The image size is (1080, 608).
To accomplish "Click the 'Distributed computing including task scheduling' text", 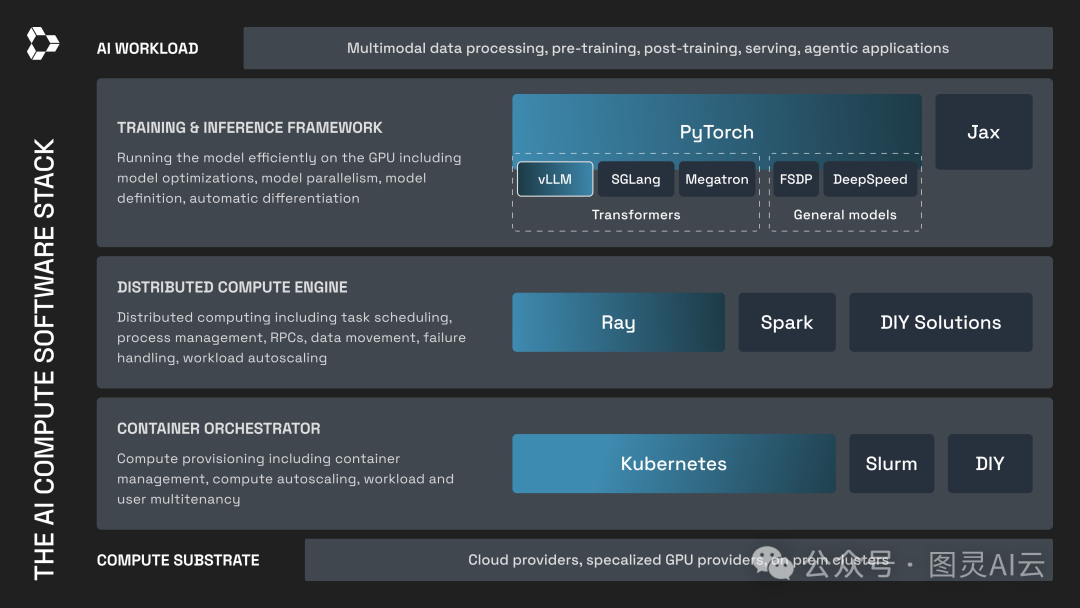I will pos(291,337).
